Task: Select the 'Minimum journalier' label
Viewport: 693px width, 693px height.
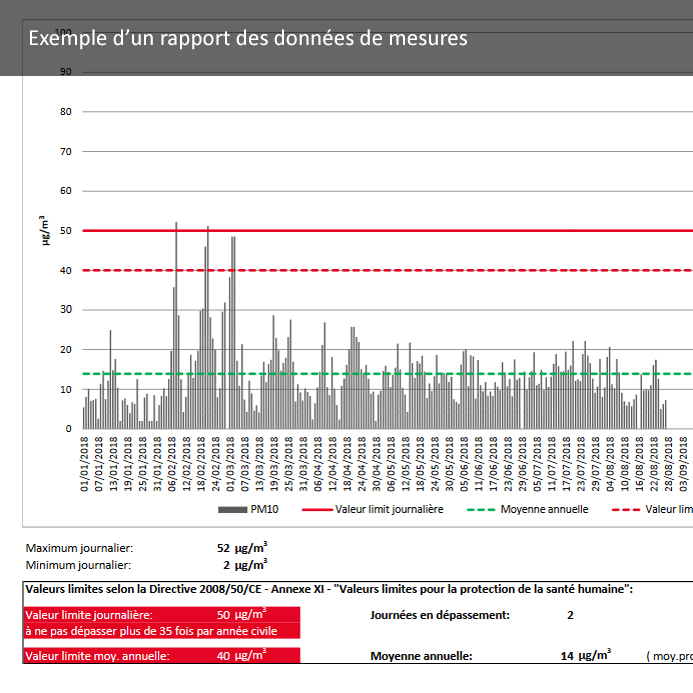Action: (x=78, y=564)
